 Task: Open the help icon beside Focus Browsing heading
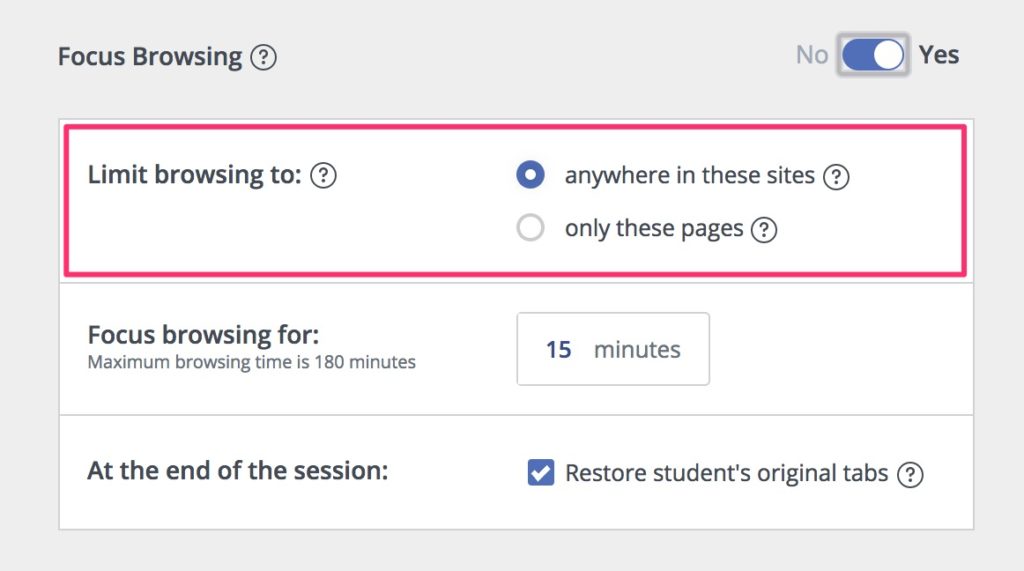click(263, 57)
